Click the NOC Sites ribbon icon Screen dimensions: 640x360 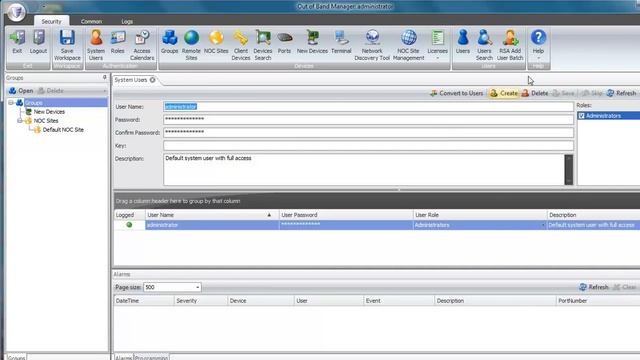216,42
